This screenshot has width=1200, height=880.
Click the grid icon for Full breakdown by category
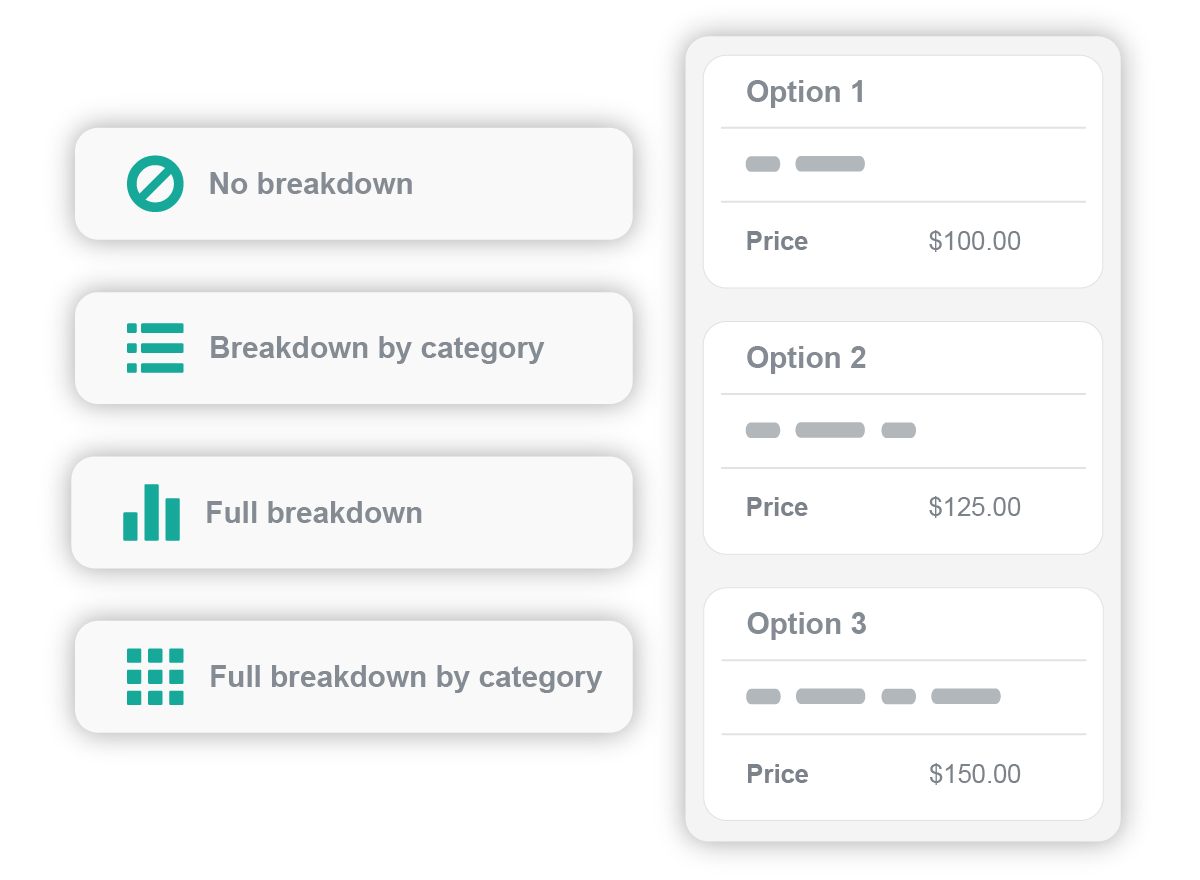156,677
